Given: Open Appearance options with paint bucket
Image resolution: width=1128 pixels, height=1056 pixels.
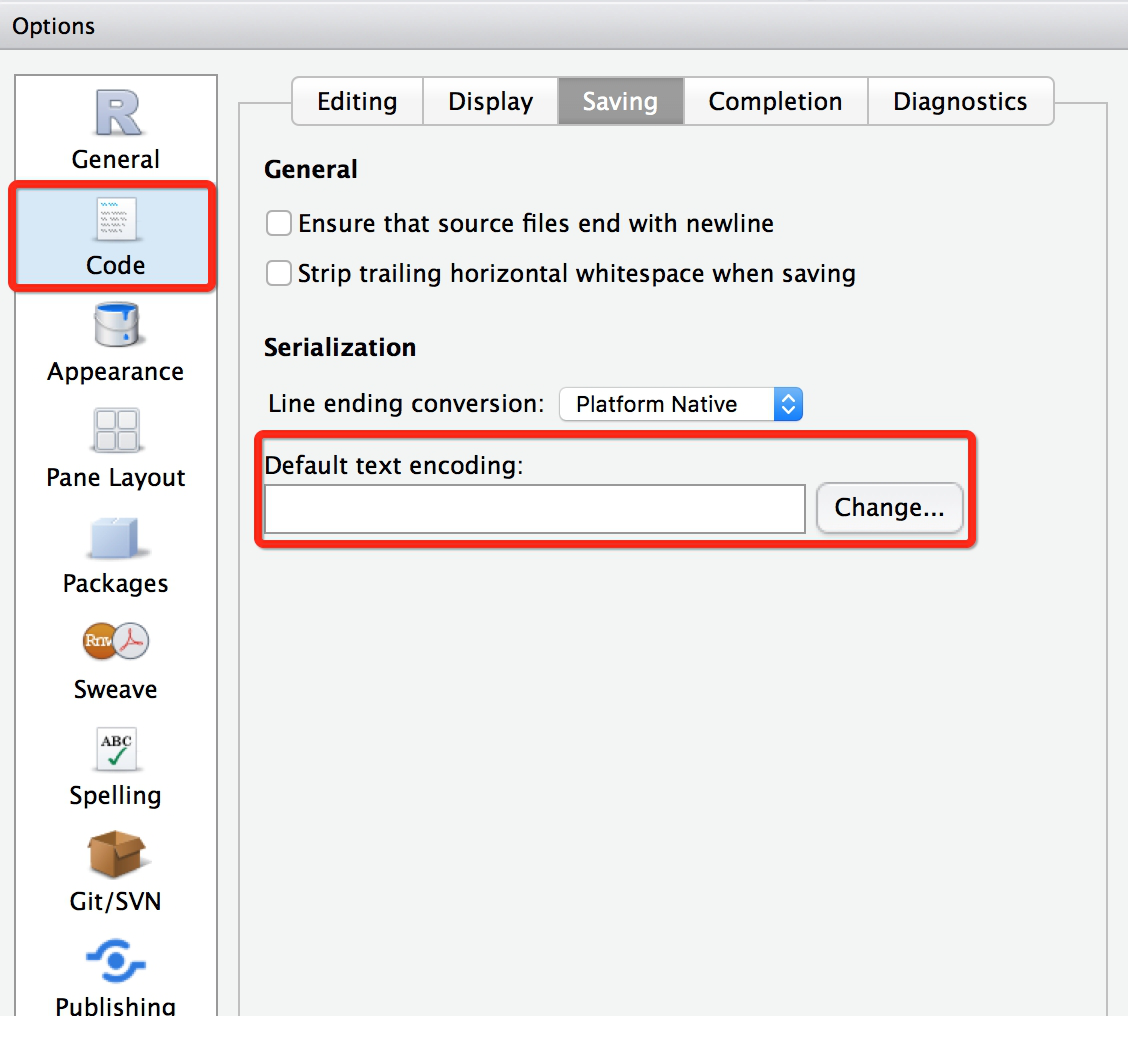Looking at the screenshot, I should tap(116, 343).
